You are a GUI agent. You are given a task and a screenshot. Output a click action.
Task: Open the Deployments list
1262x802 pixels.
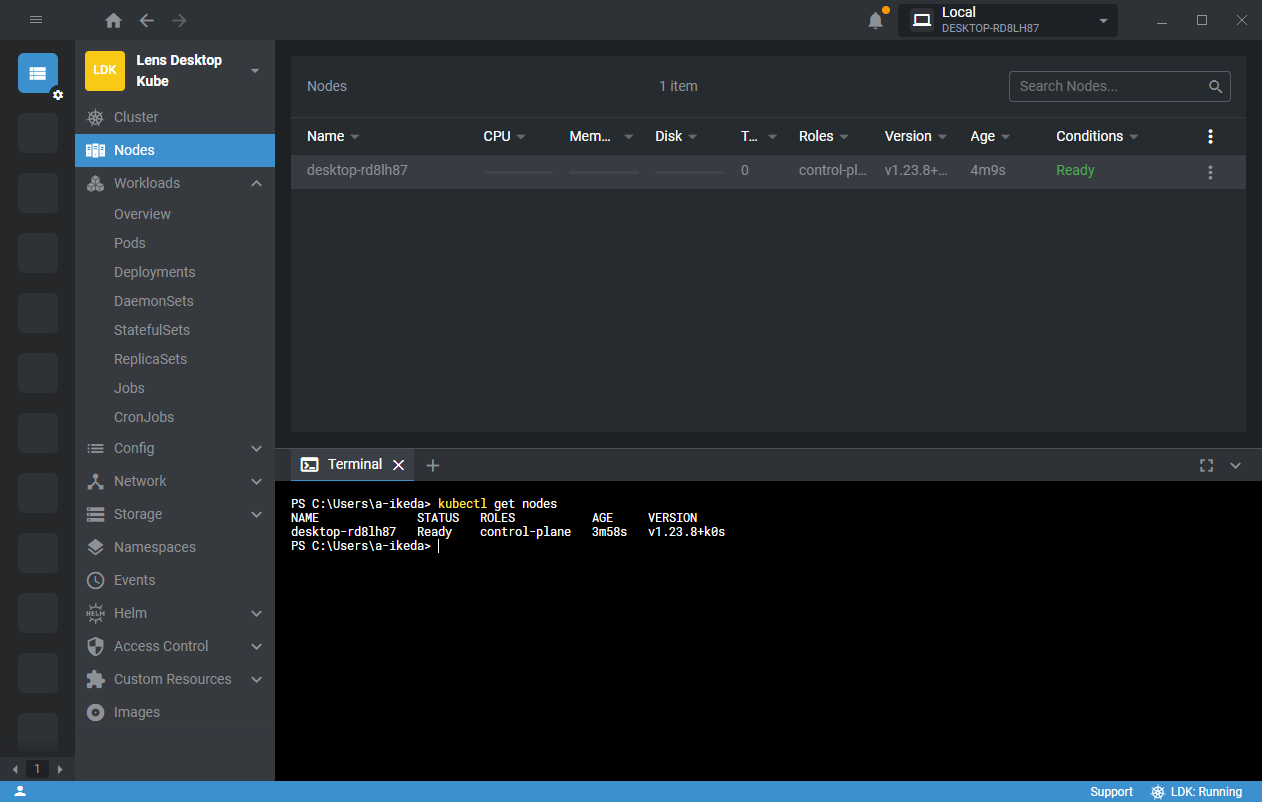pyautogui.click(x=155, y=272)
